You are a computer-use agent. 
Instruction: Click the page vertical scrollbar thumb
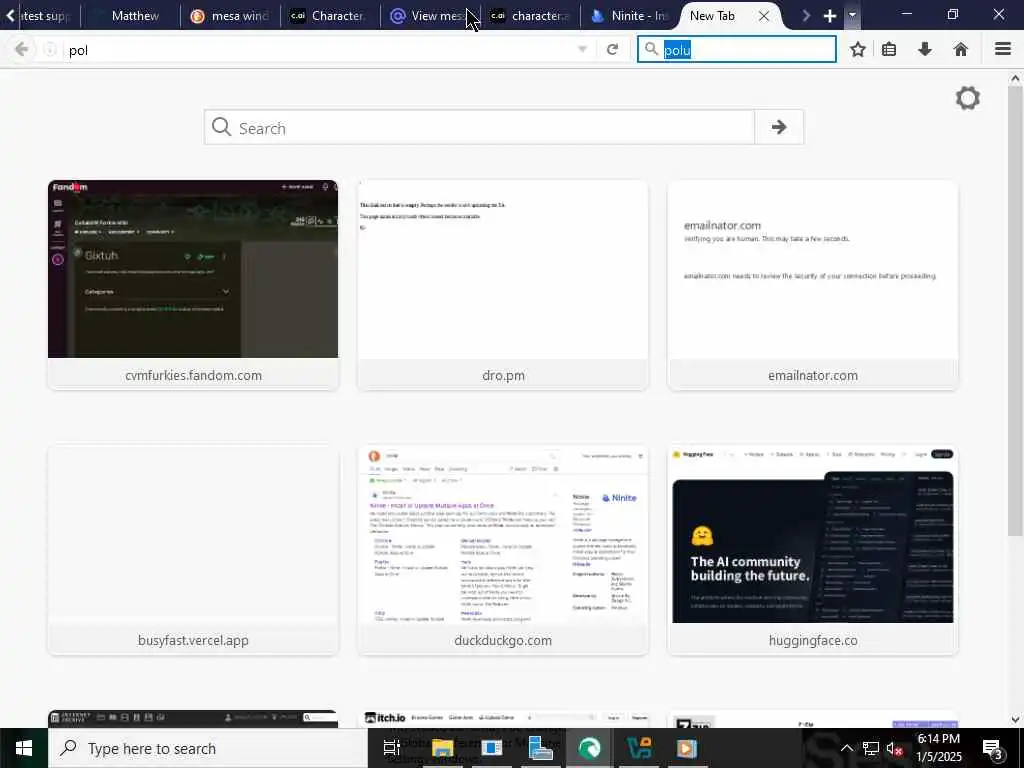(1015, 310)
